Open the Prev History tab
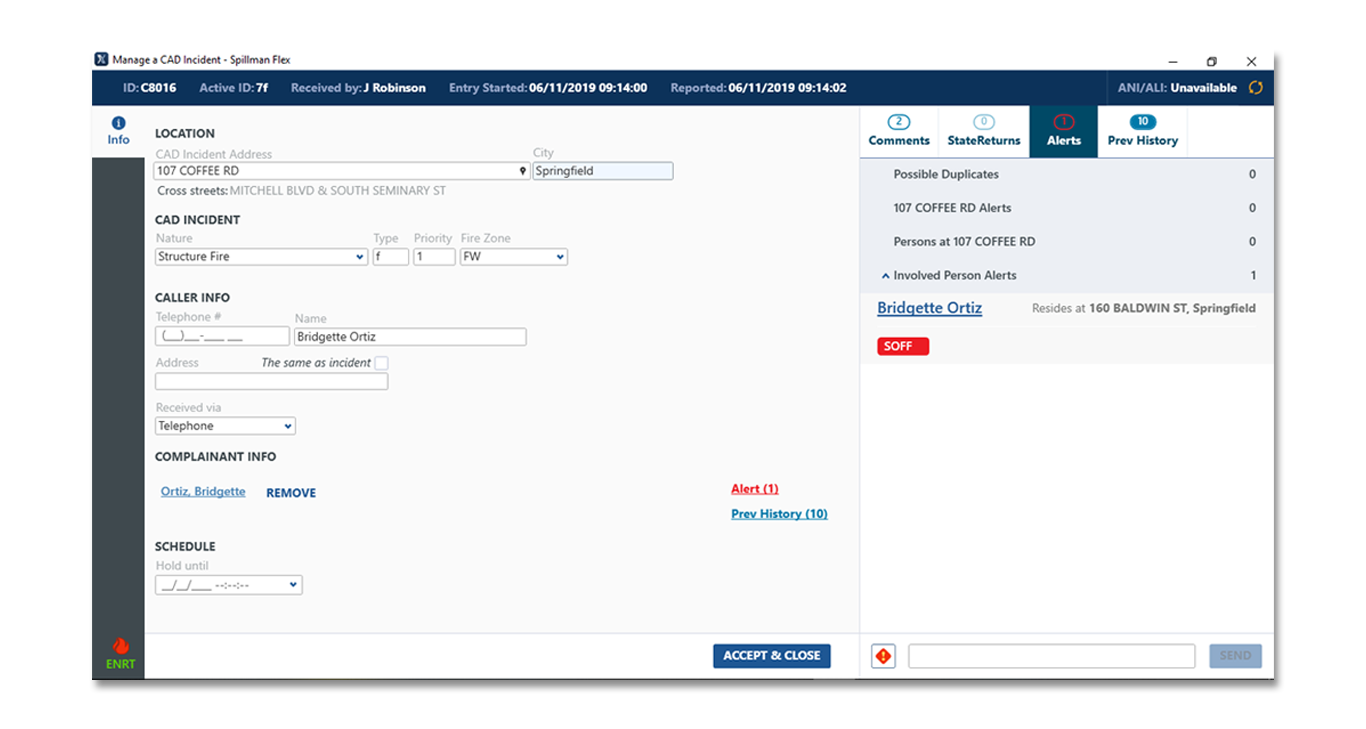Screen dimensions: 1366x729 [x=1142, y=132]
